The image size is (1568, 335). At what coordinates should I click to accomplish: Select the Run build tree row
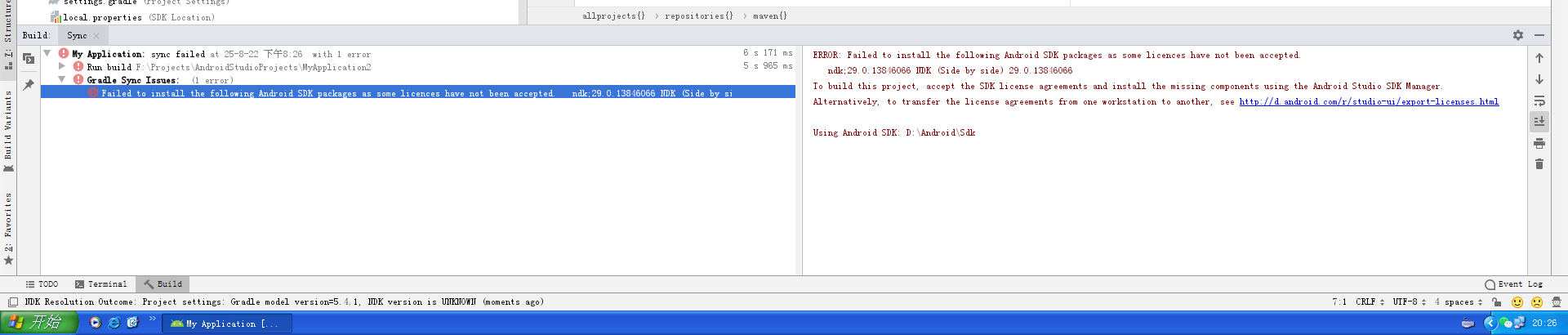click(418, 67)
